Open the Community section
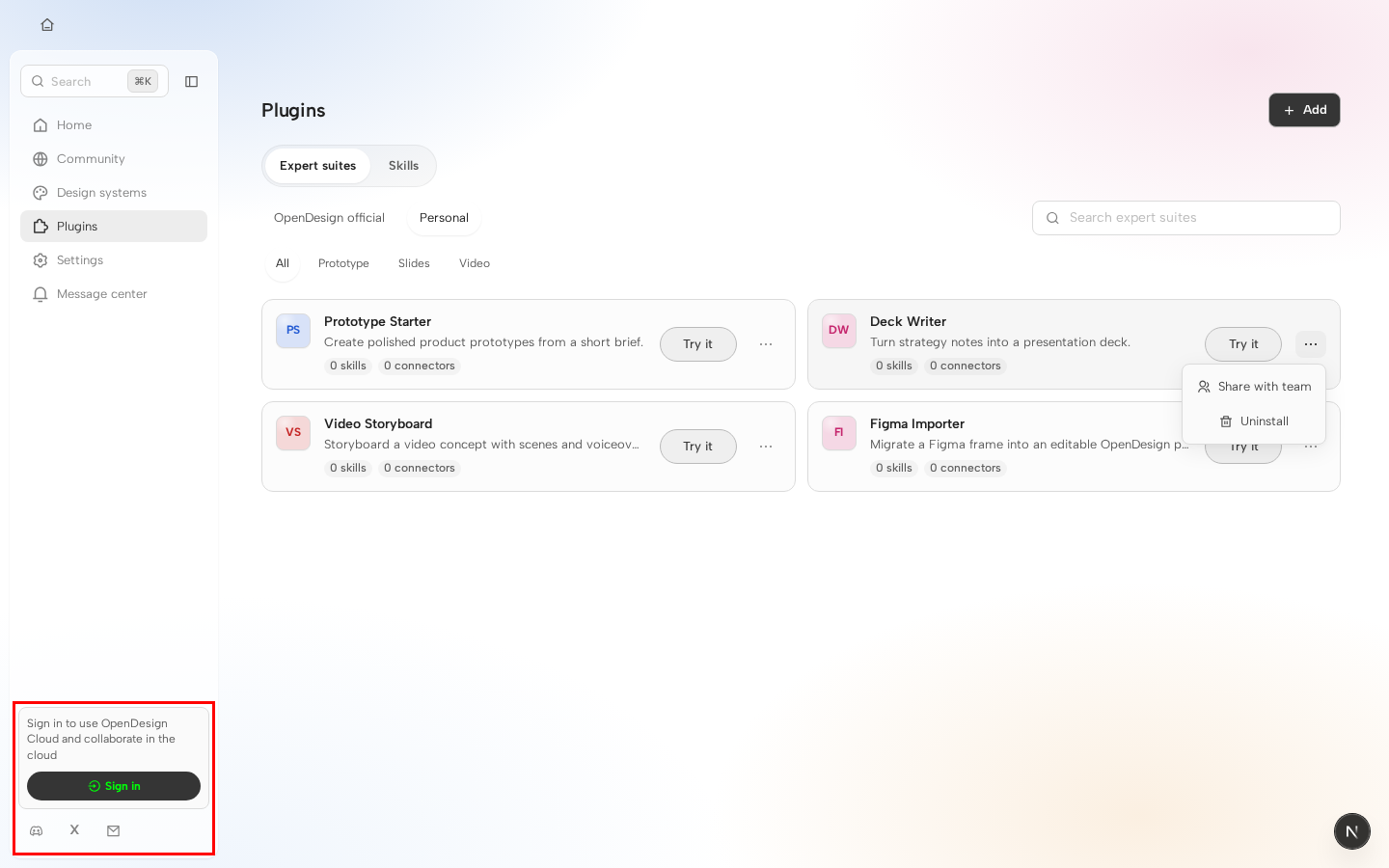This screenshot has width=1389, height=868. click(x=114, y=159)
